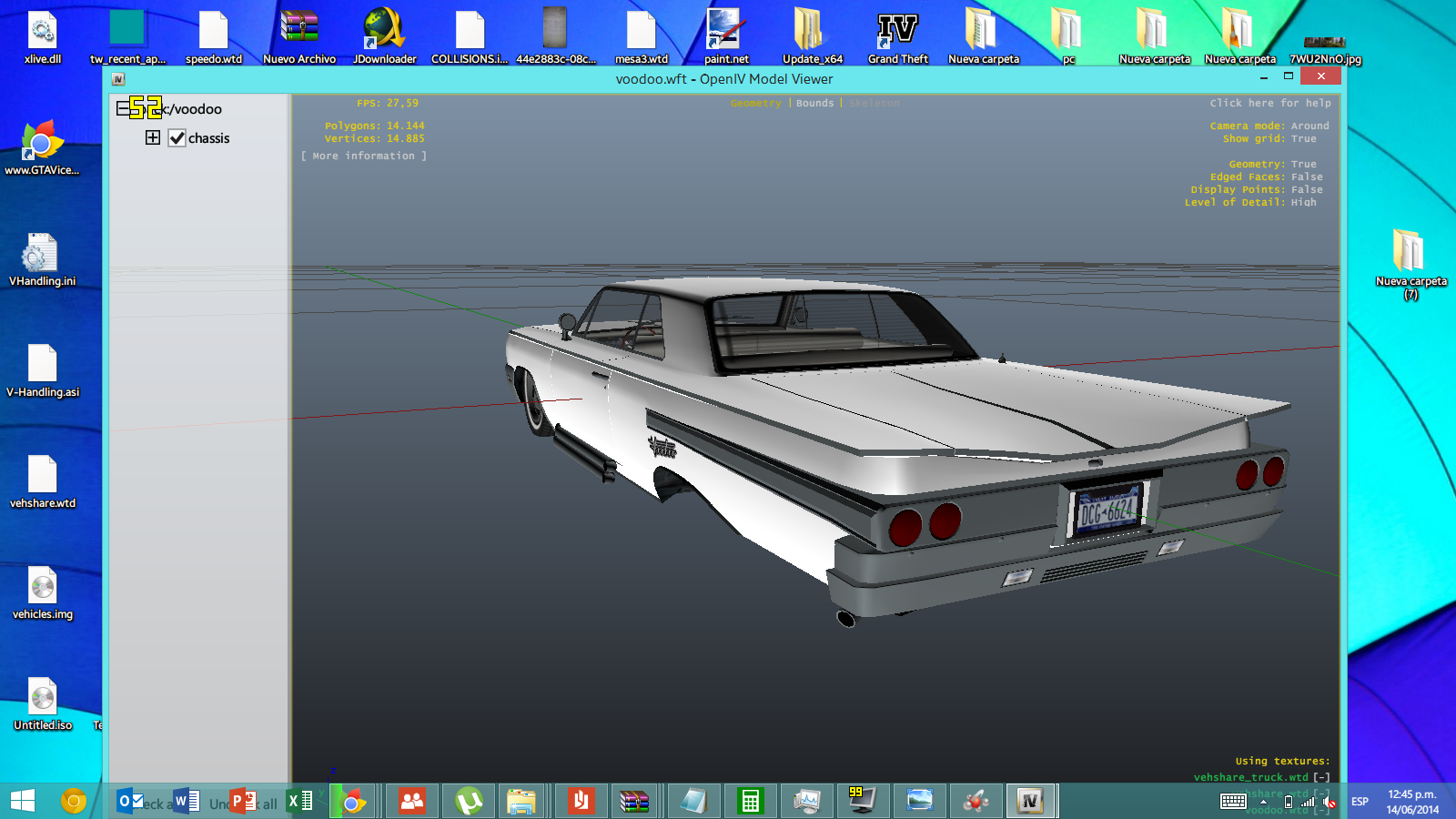
Task: Select the vehshare.wtd desktop file
Action: pyautogui.click(x=43, y=482)
